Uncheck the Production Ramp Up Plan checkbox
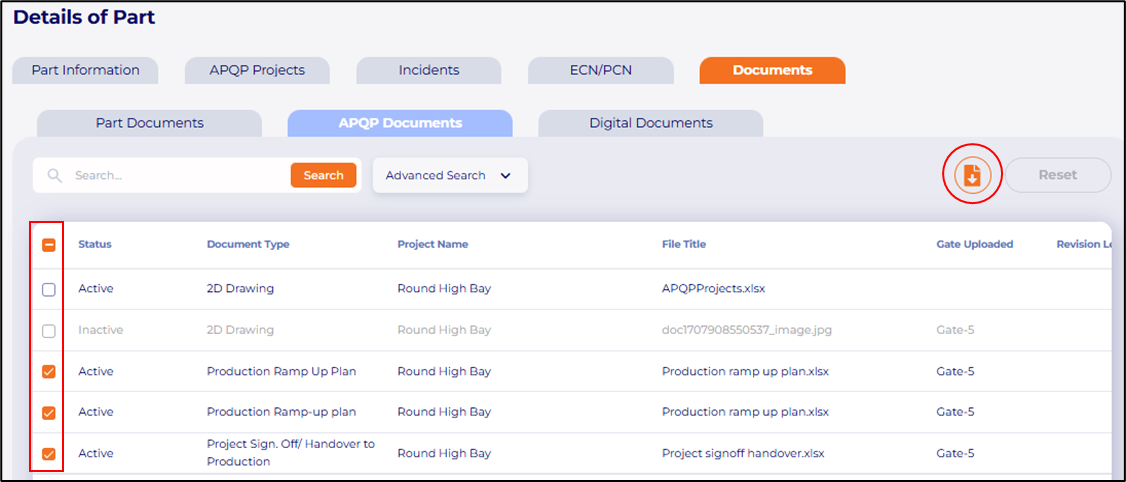Screen dimensions: 1126x482 click(48, 372)
